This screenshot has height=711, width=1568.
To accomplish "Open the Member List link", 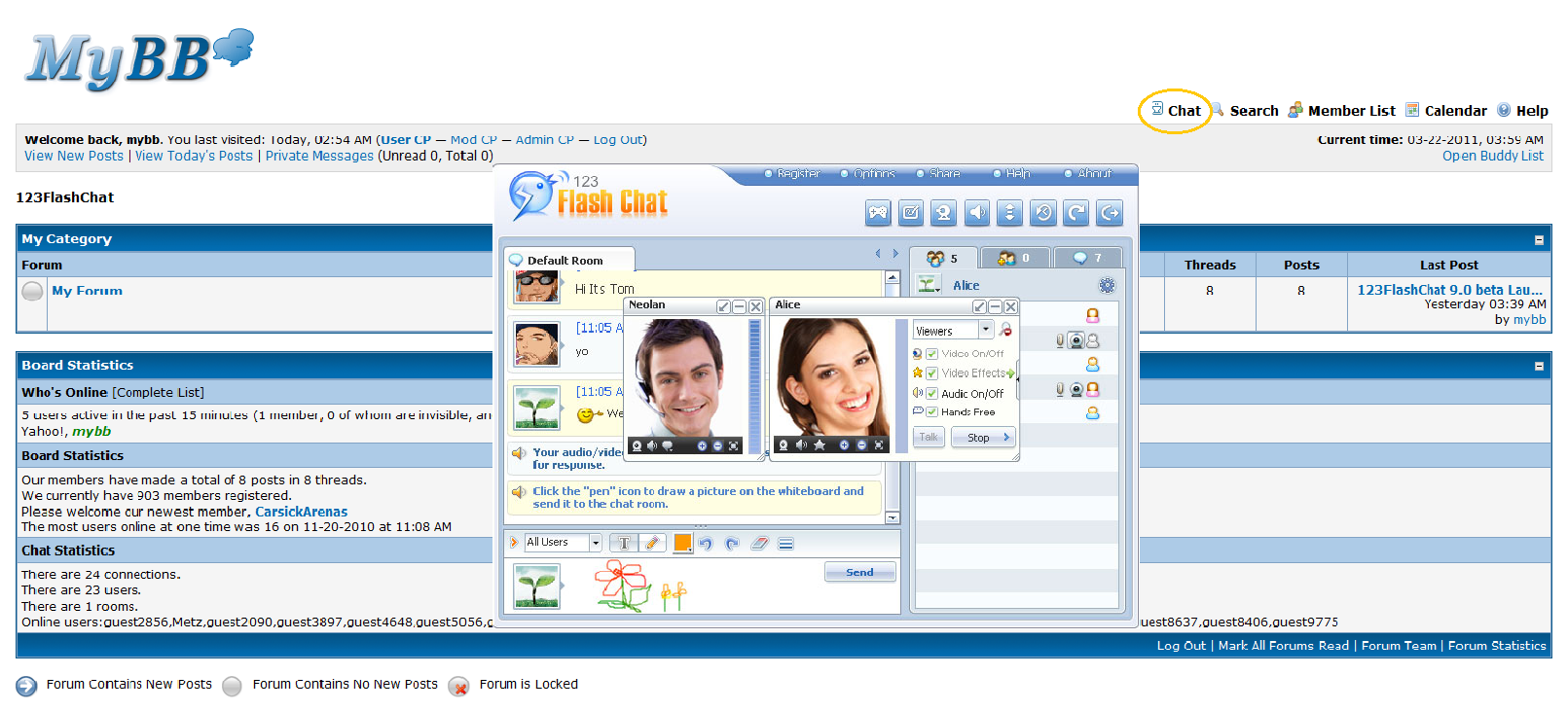I will click(1351, 111).
